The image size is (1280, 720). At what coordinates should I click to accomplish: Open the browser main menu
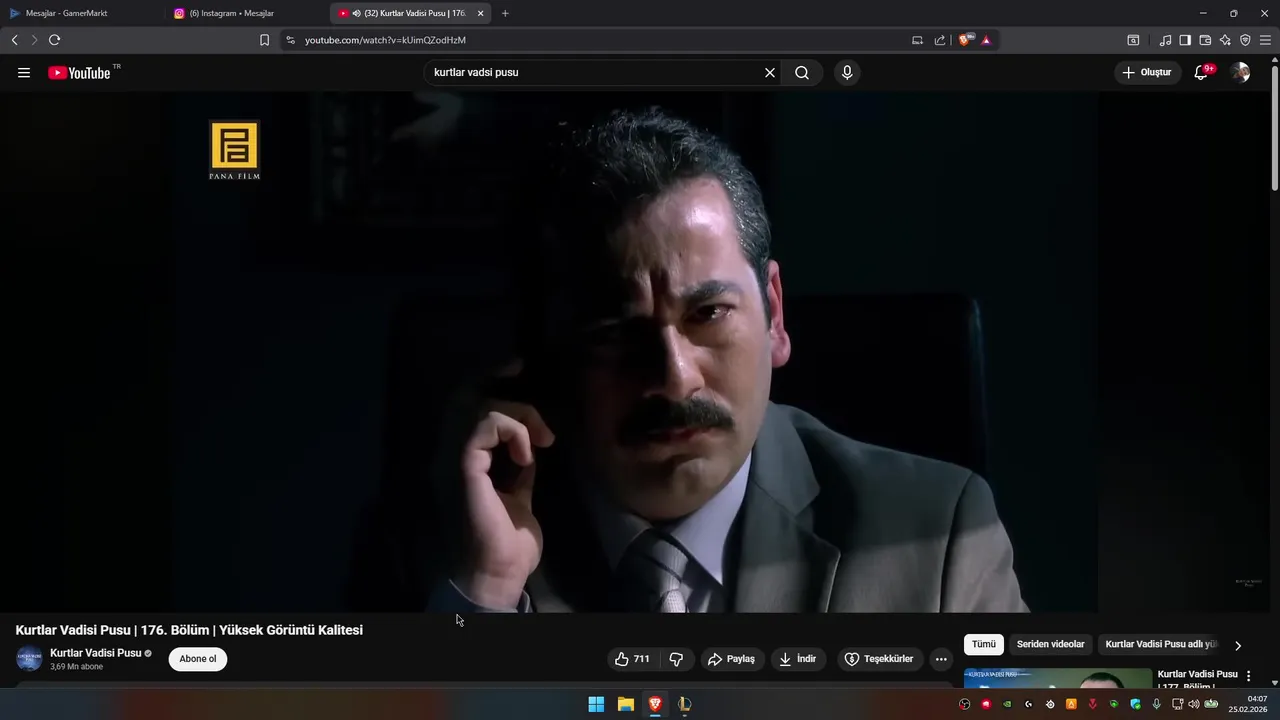(1265, 40)
